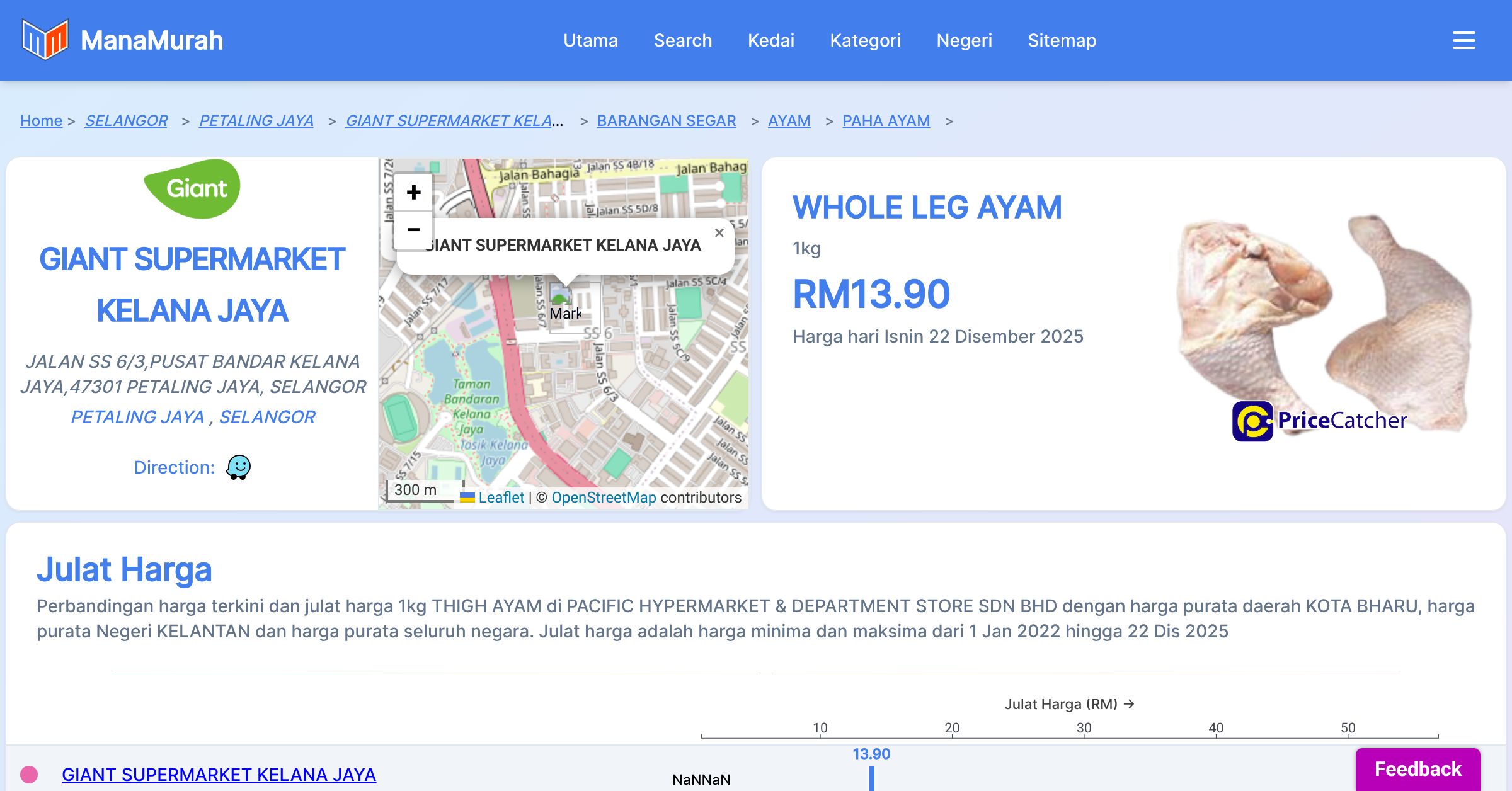This screenshot has width=1512, height=791.
Task: Open the Utama menu item
Action: [590, 40]
